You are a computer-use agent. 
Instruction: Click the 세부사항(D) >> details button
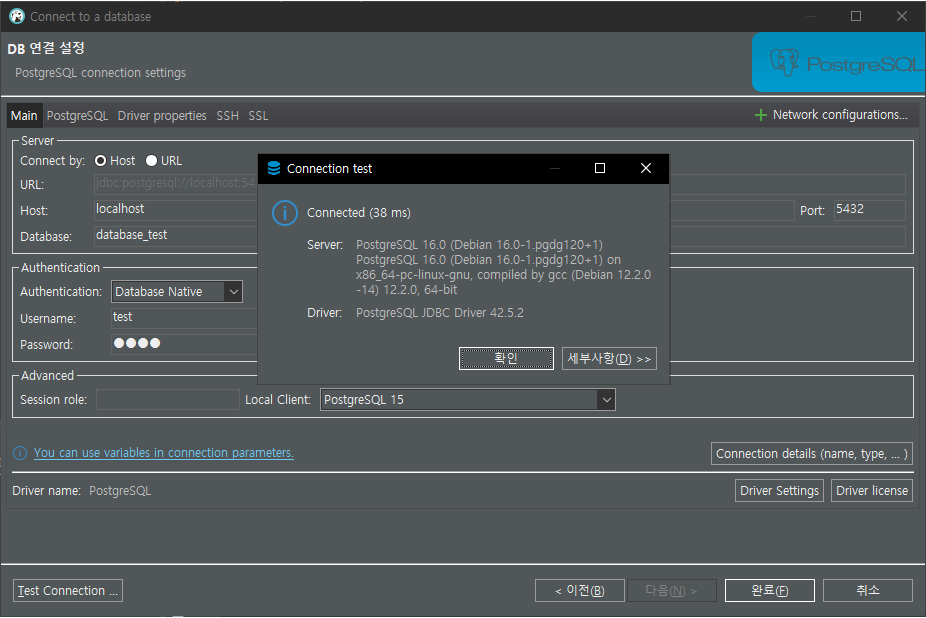[x=609, y=359]
